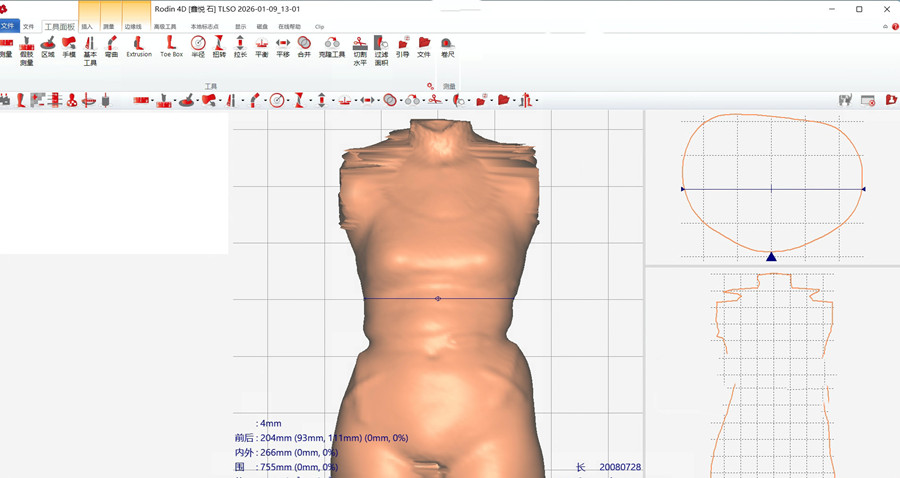Image resolution: width=900 pixels, height=478 pixels.
Task: Click the 20080728 value at the bottom right
Action: click(x=620, y=467)
